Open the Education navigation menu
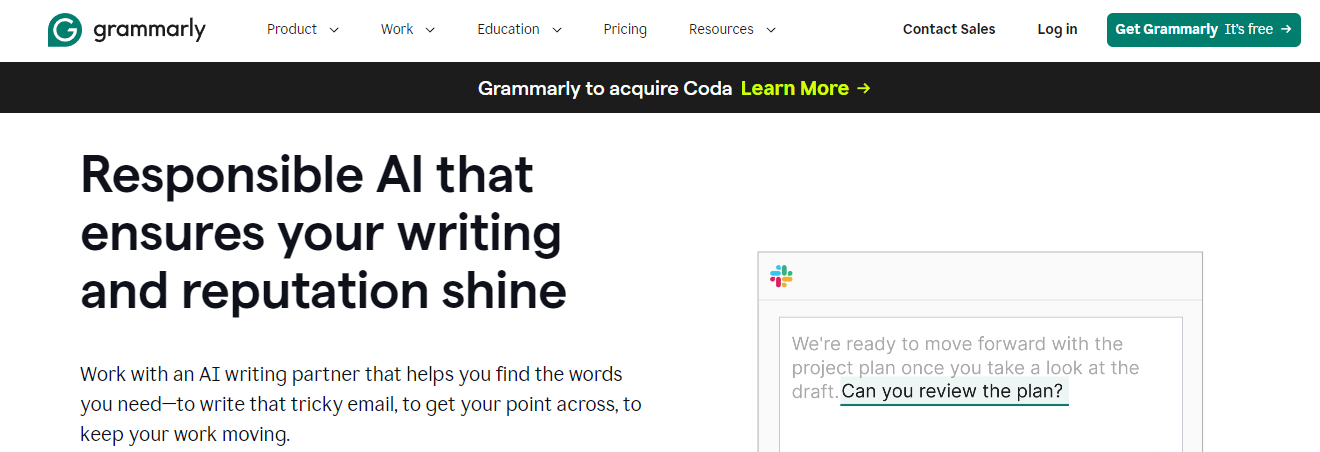 508,30
